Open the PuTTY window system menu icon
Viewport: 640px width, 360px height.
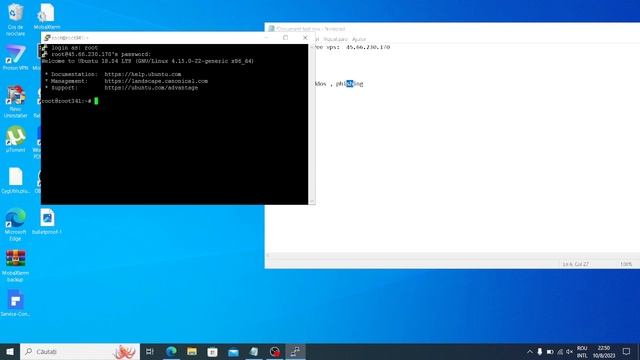pyautogui.click(x=47, y=38)
